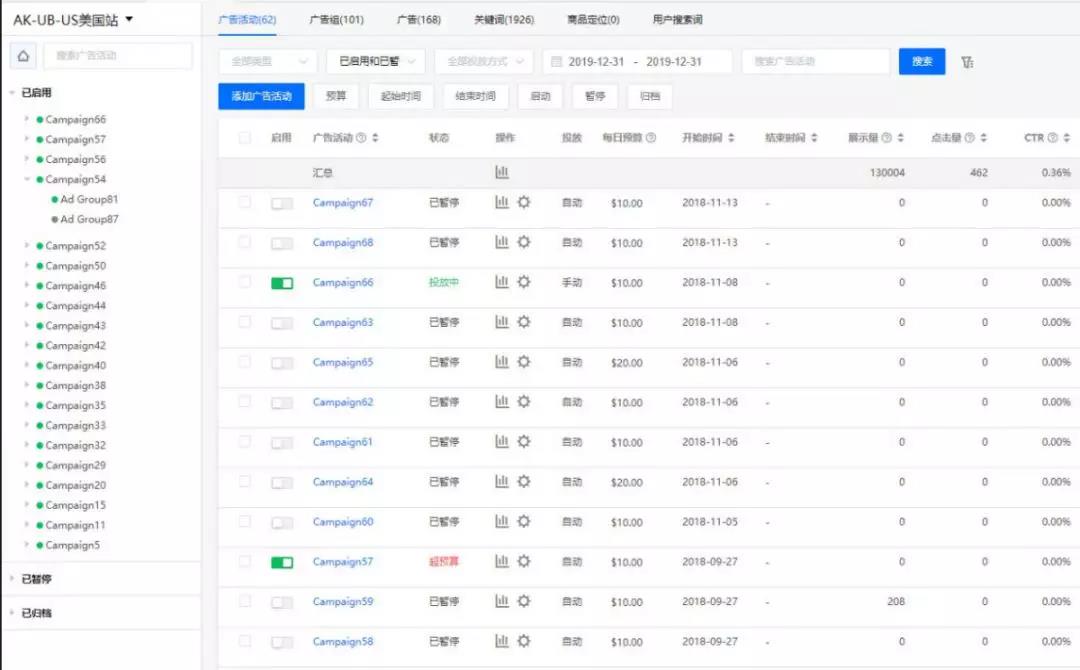Image resolution: width=1080 pixels, height=670 pixels.
Task: Open settings gear for Campaign64
Action: click(524, 482)
